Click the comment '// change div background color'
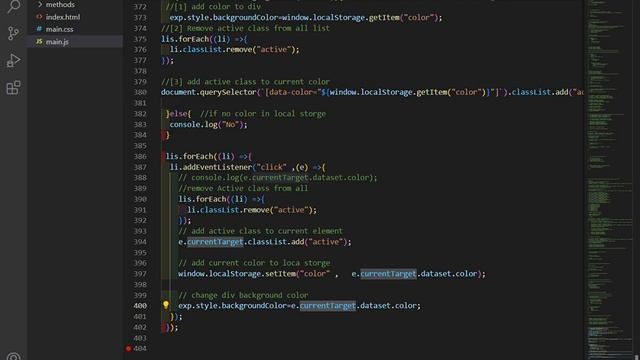Viewport: 640px width, 360px height. 243,295
